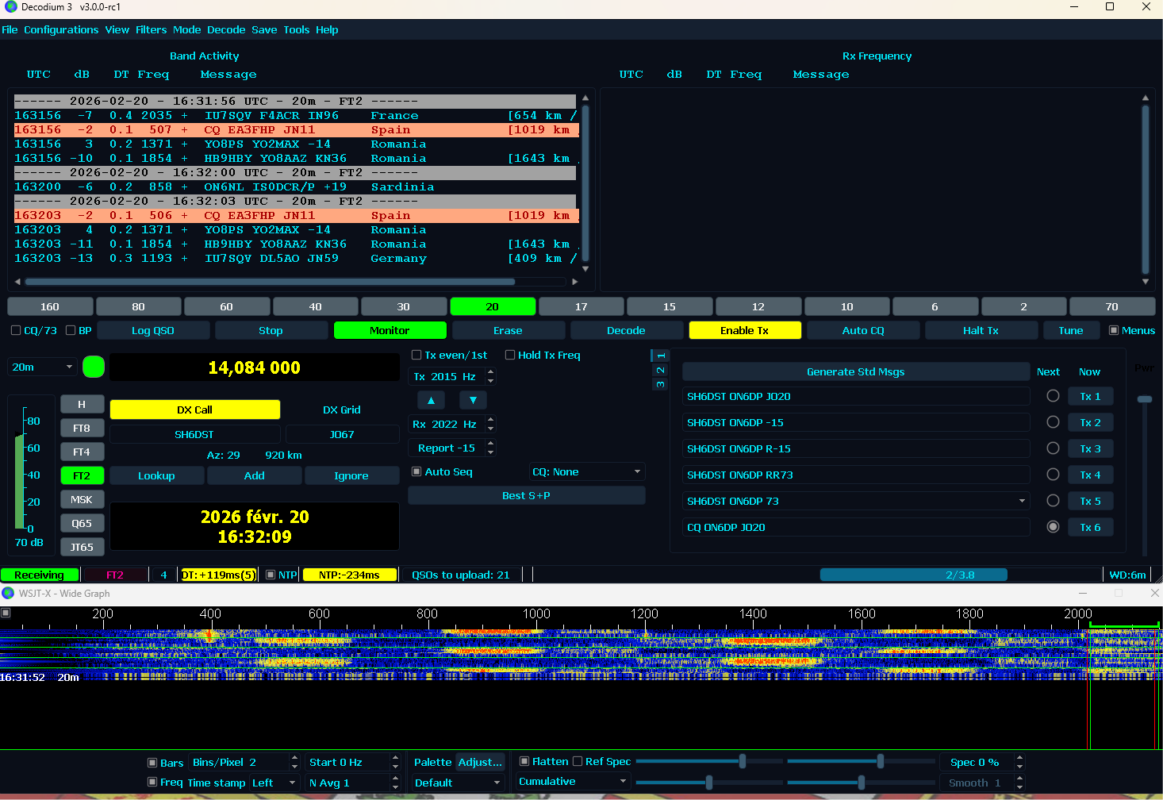1163x800 pixels.
Task: Click the Generate Std Msgs button
Action: [855, 372]
